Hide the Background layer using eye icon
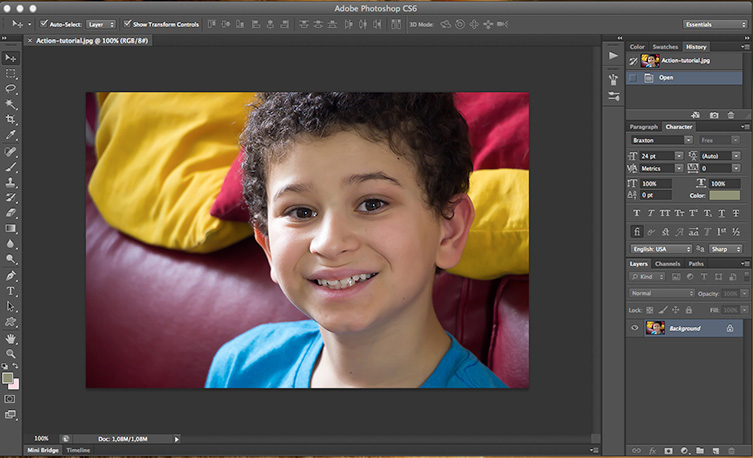Screen dimensions: 753x458 pos(635,328)
